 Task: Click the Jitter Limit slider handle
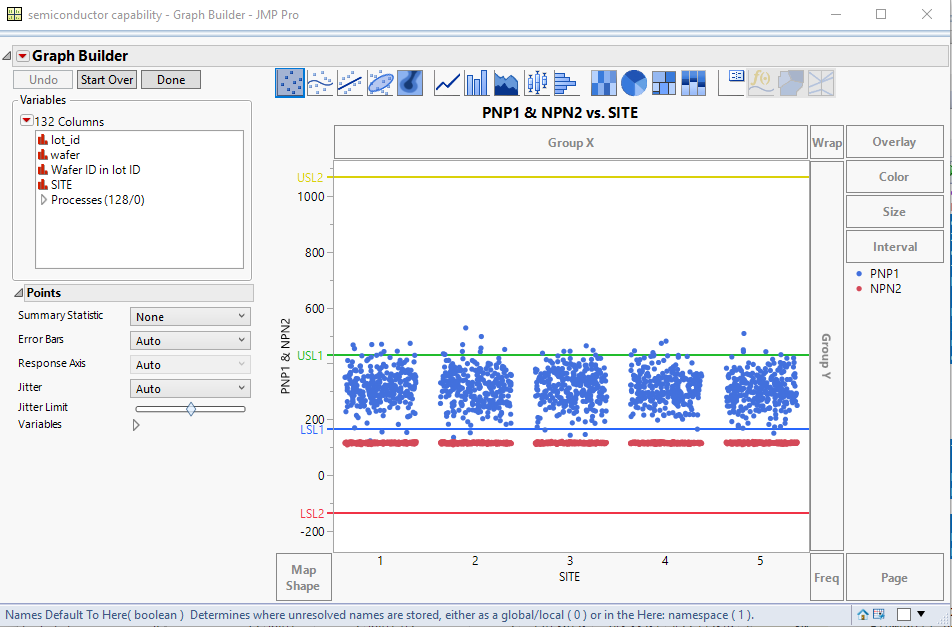tap(191, 409)
